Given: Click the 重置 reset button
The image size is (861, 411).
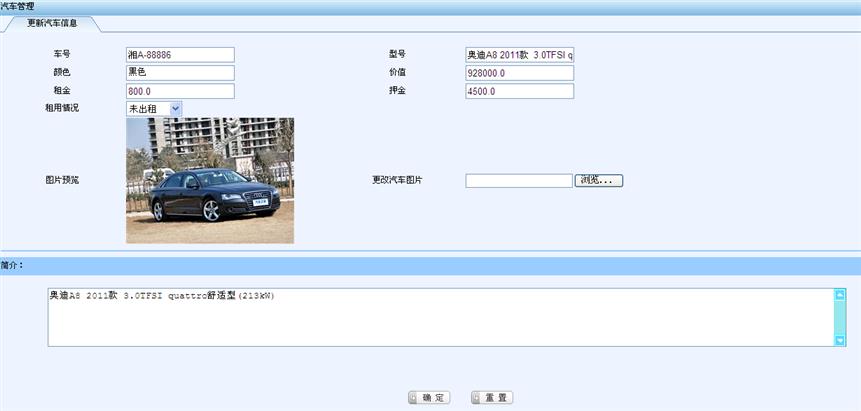Looking at the screenshot, I should (x=492, y=398).
